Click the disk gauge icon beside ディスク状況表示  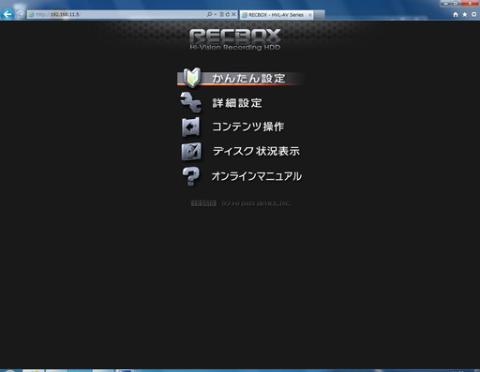[191, 152]
